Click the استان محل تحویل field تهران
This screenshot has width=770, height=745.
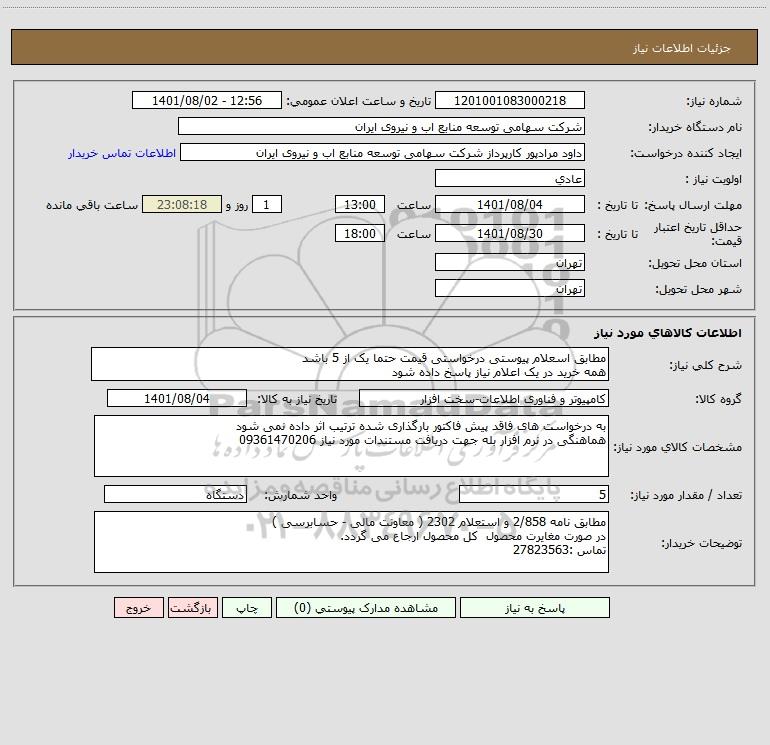(x=510, y=262)
